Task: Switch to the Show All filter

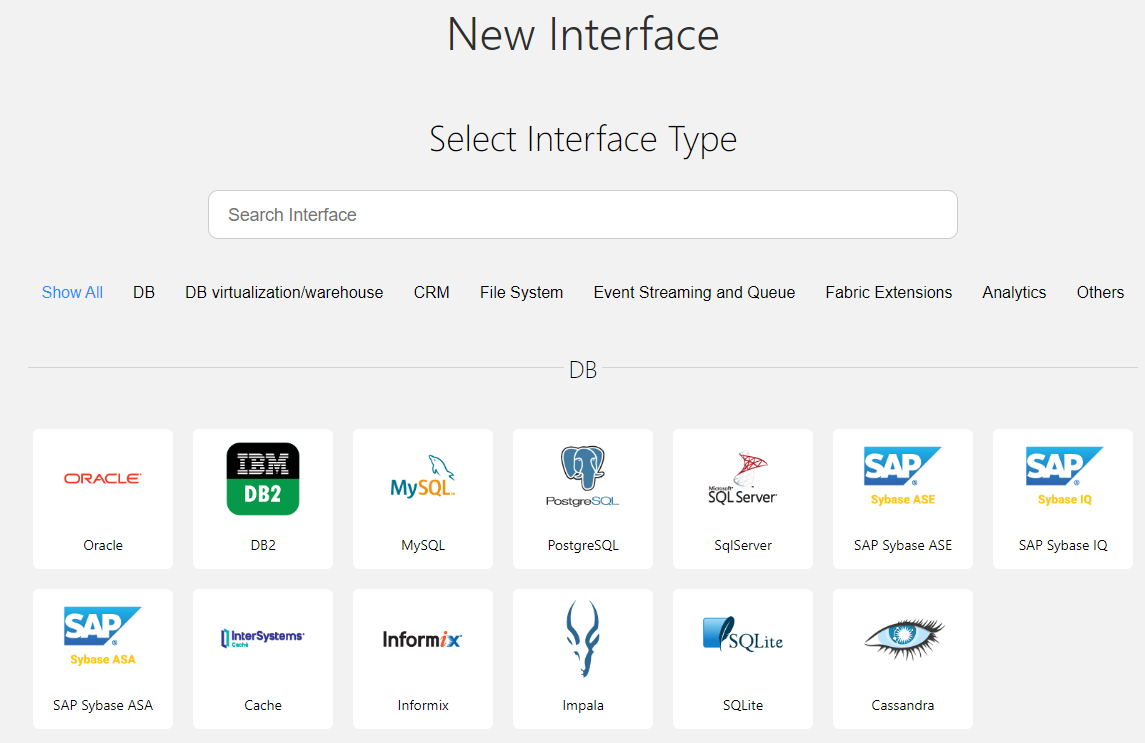Action: pyautogui.click(x=72, y=293)
